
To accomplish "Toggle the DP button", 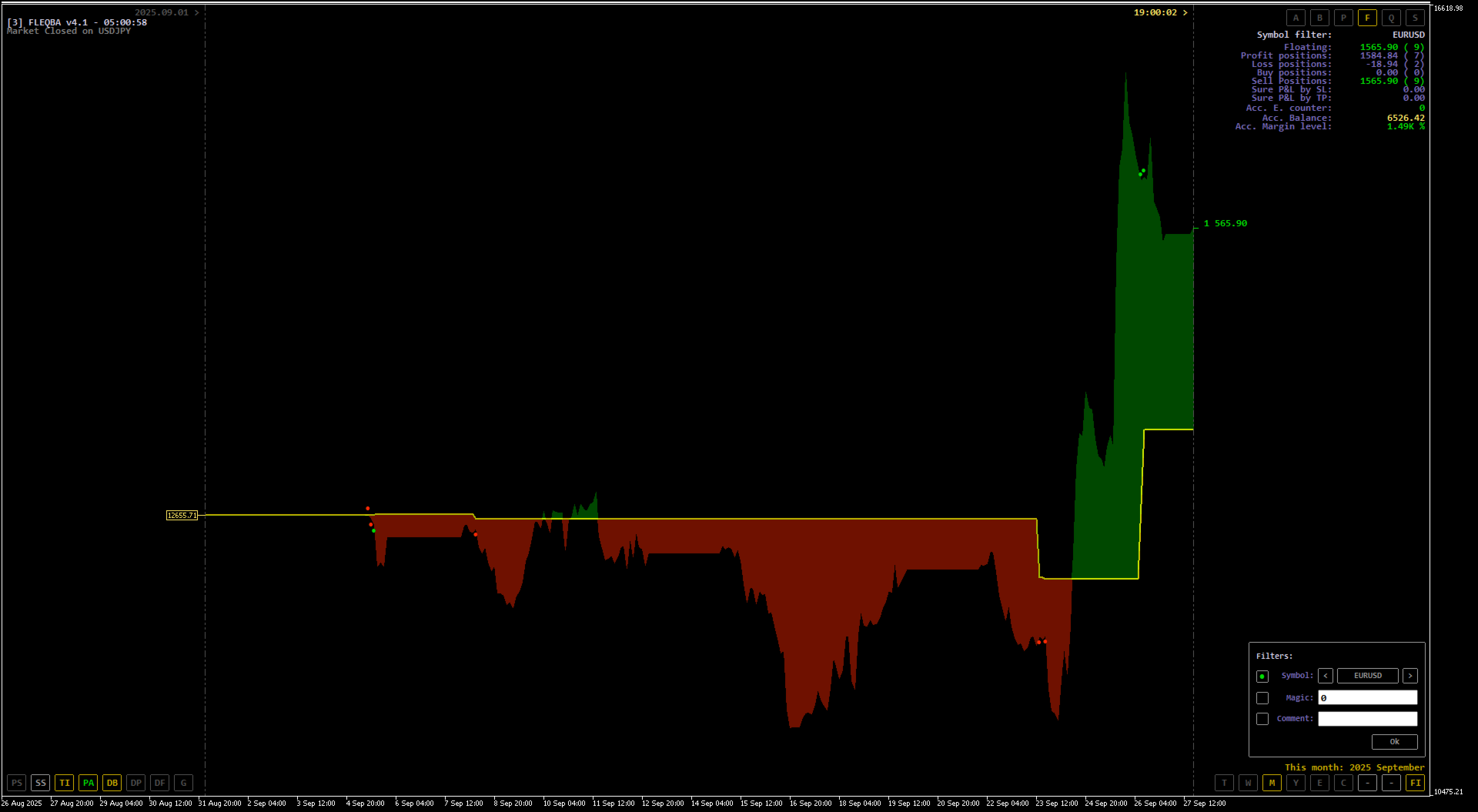I will click(136, 783).
